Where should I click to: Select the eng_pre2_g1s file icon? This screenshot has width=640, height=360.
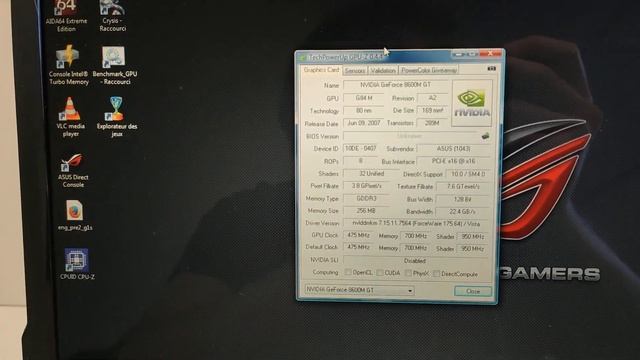click(x=75, y=216)
